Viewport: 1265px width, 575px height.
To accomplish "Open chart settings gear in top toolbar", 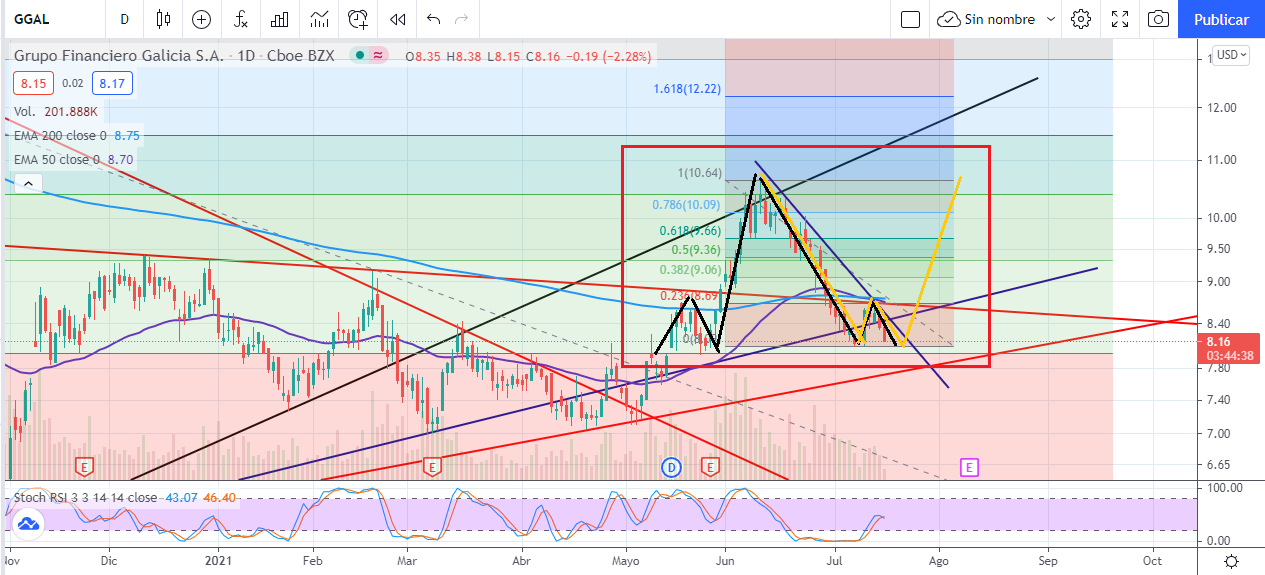I will [1080, 19].
